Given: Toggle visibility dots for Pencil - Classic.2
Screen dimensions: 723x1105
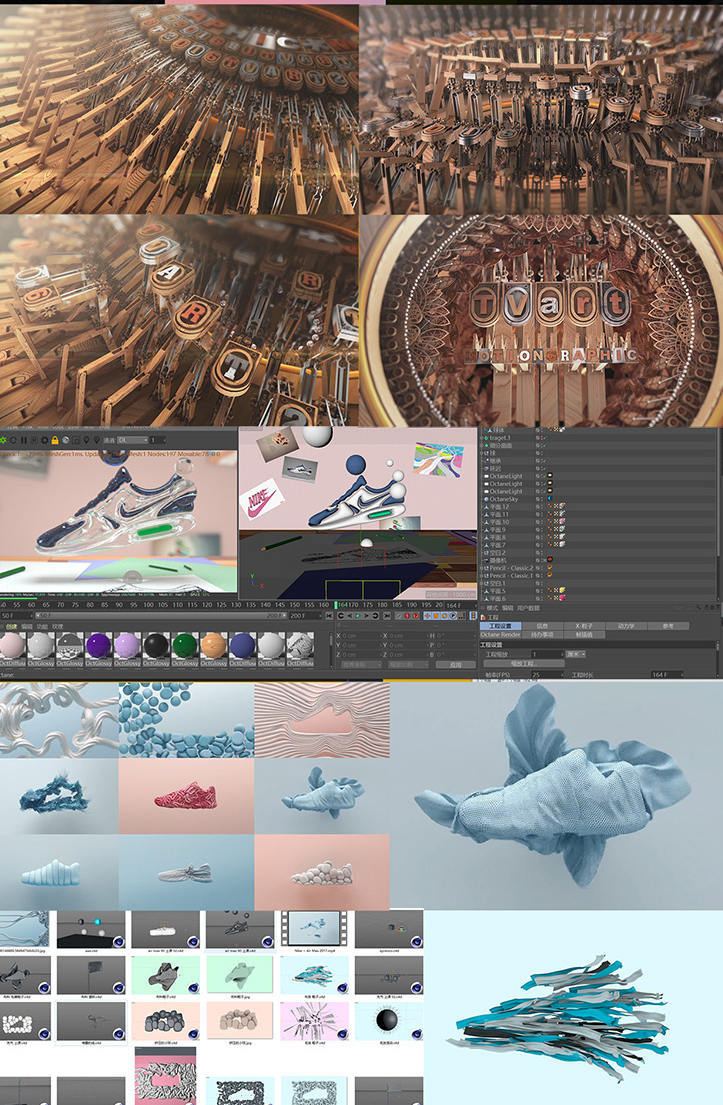Looking at the screenshot, I should click(539, 568).
